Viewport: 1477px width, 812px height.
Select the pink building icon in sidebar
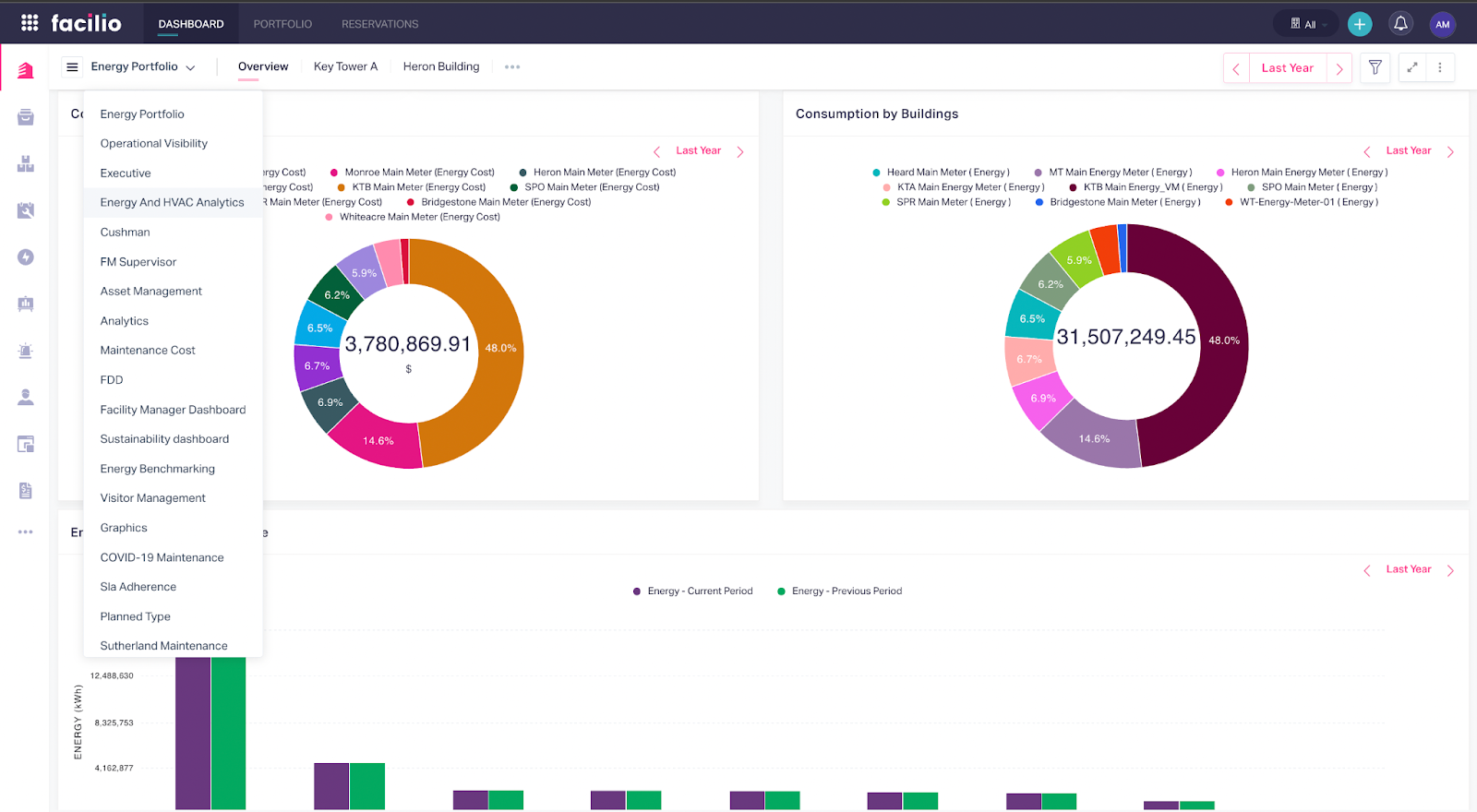click(x=26, y=70)
